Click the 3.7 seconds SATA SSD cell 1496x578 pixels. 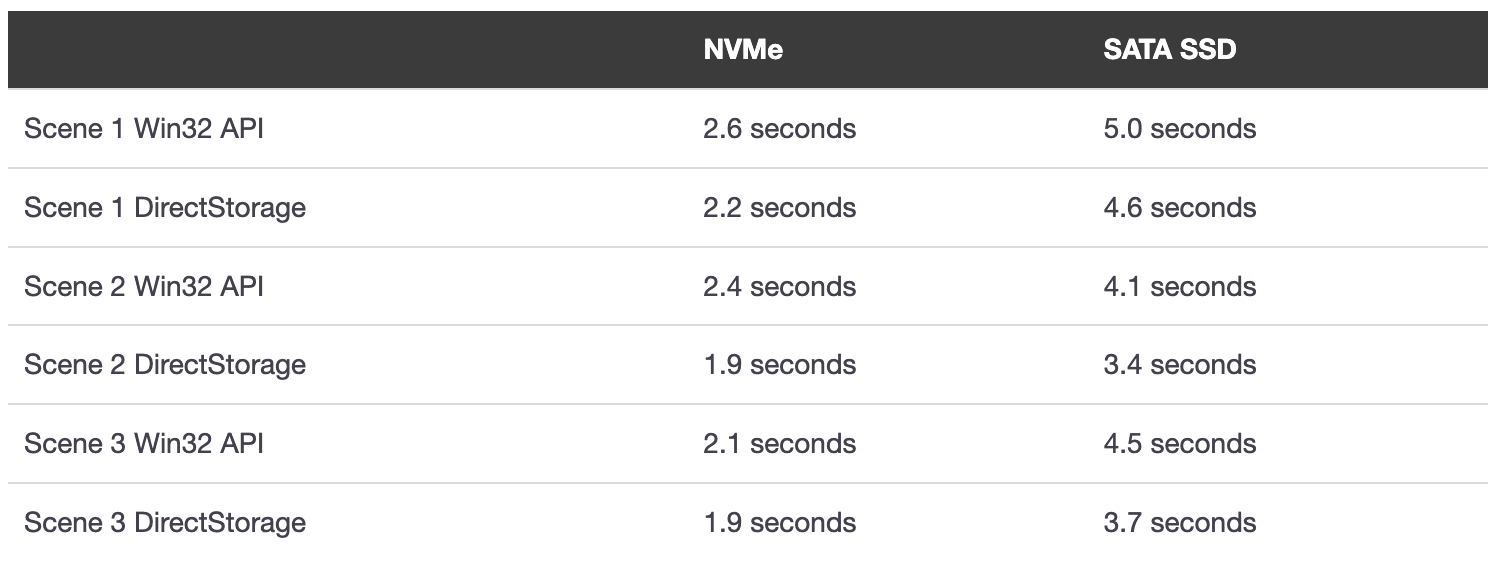[x=1180, y=523]
